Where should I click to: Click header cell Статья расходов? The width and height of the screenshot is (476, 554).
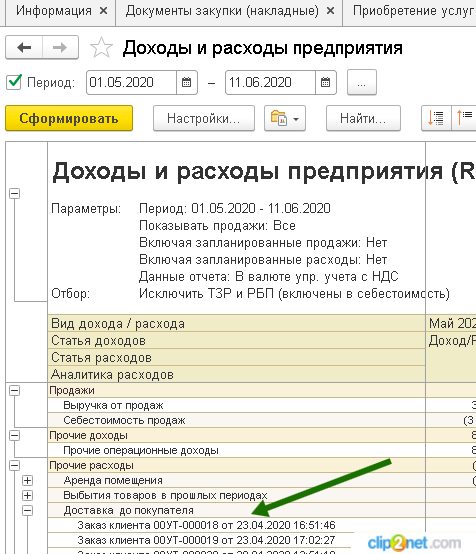point(236,357)
